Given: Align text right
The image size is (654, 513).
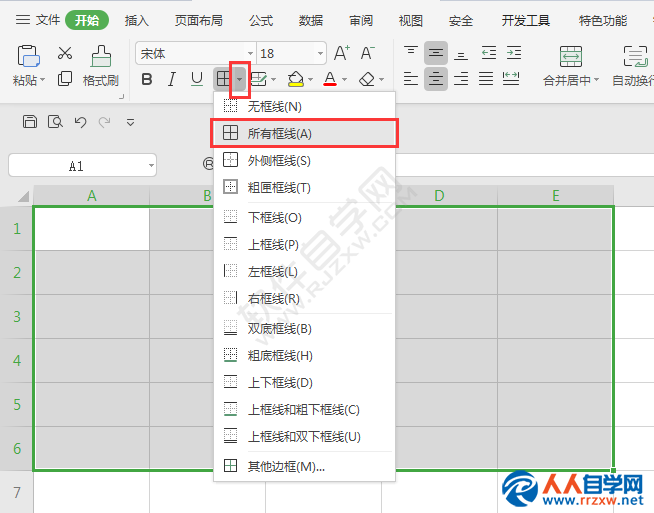Looking at the screenshot, I should click(461, 78).
